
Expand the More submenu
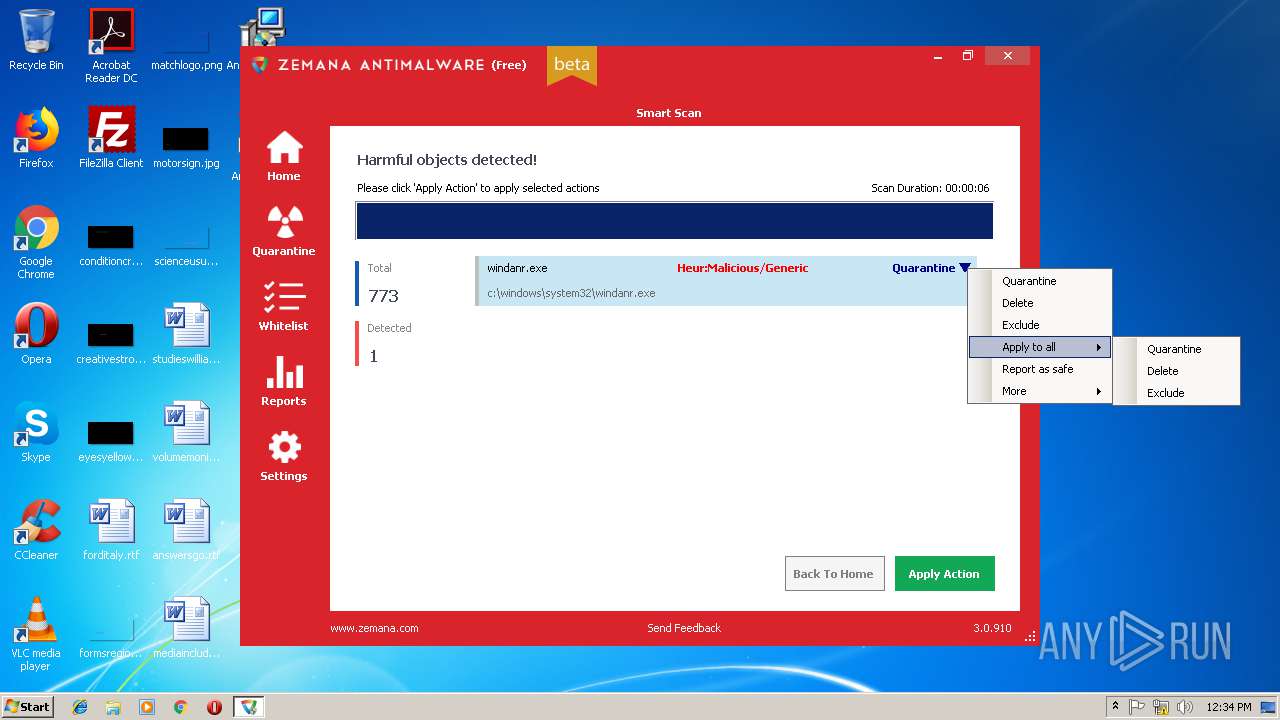tap(1040, 391)
